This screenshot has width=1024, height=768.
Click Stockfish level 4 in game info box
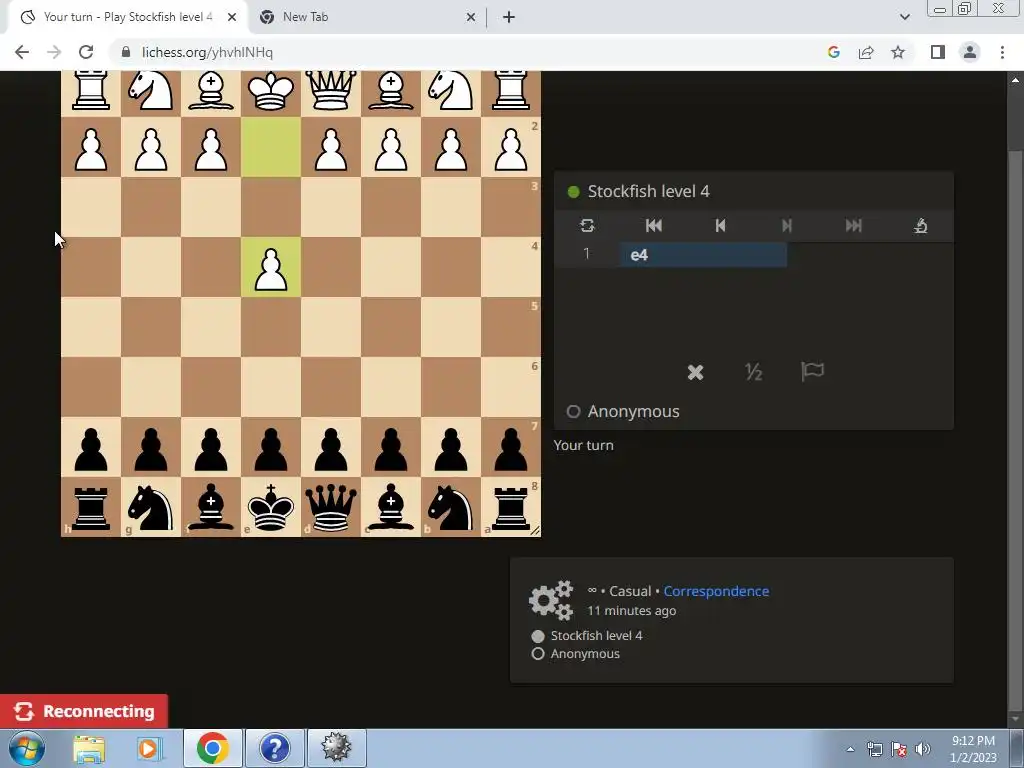point(596,635)
